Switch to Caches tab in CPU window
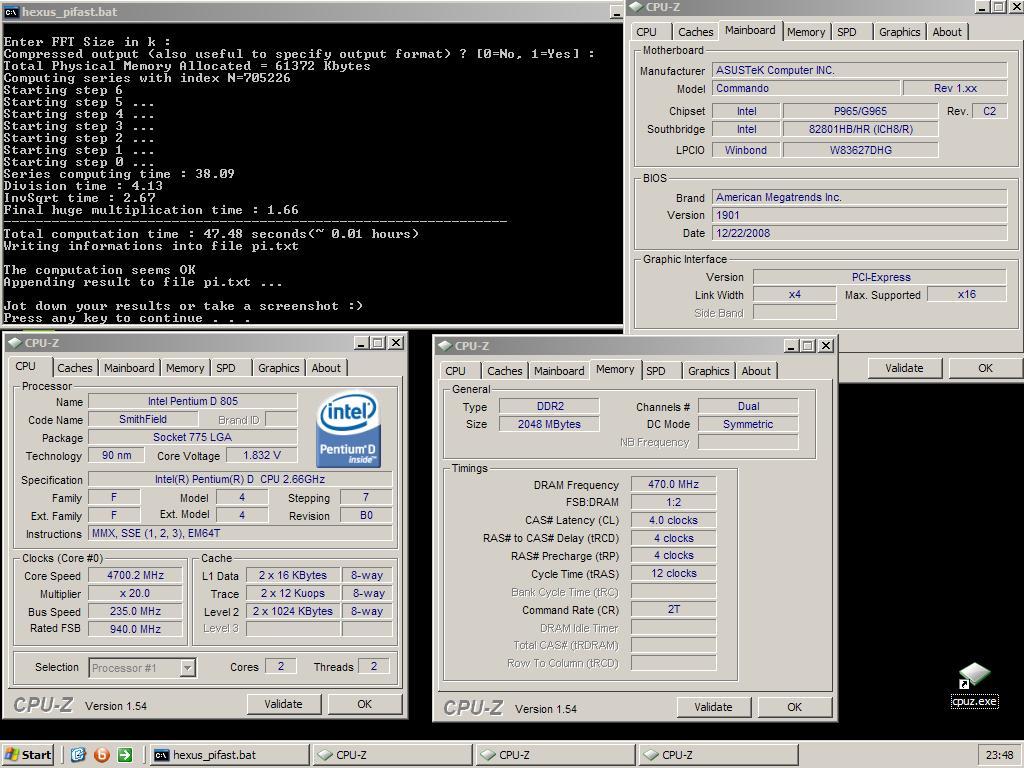This screenshot has height=768, width=1024. [x=74, y=368]
